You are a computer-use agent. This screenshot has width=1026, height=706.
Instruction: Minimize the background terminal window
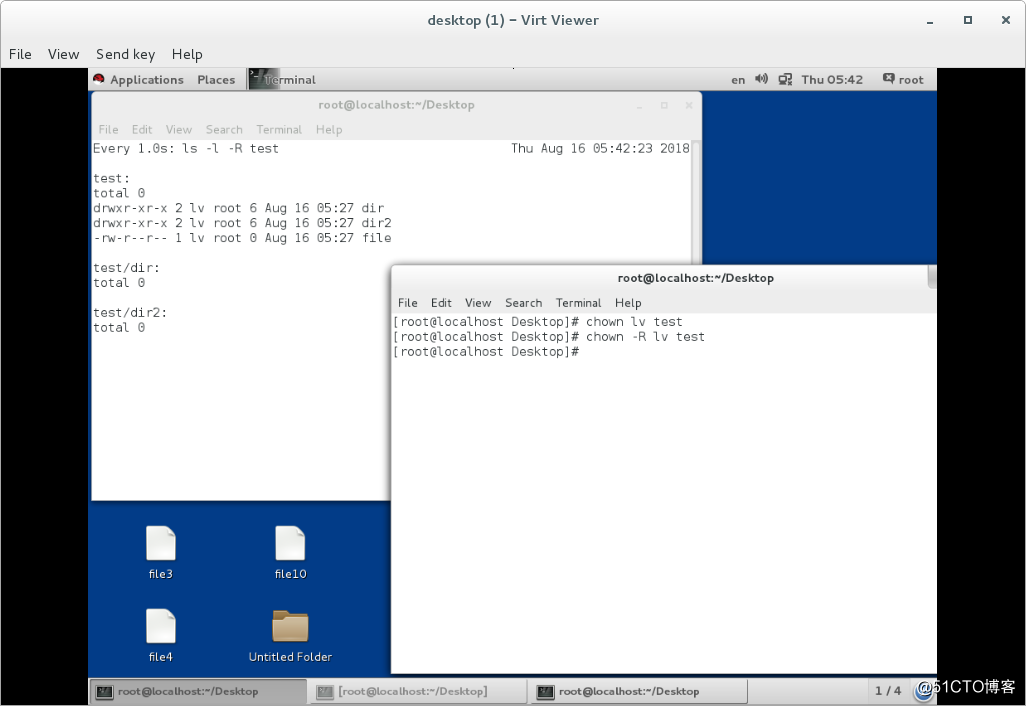pyautogui.click(x=639, y=105)
